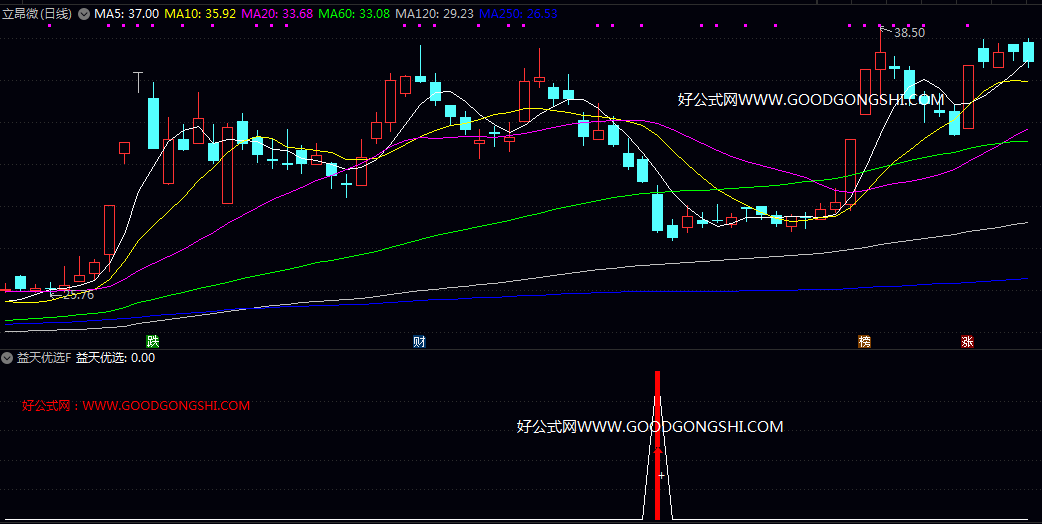The width and height of the screenshot is (1042, 524).
Task: Click the red signal bar in indicator panel
Action: 657,445
